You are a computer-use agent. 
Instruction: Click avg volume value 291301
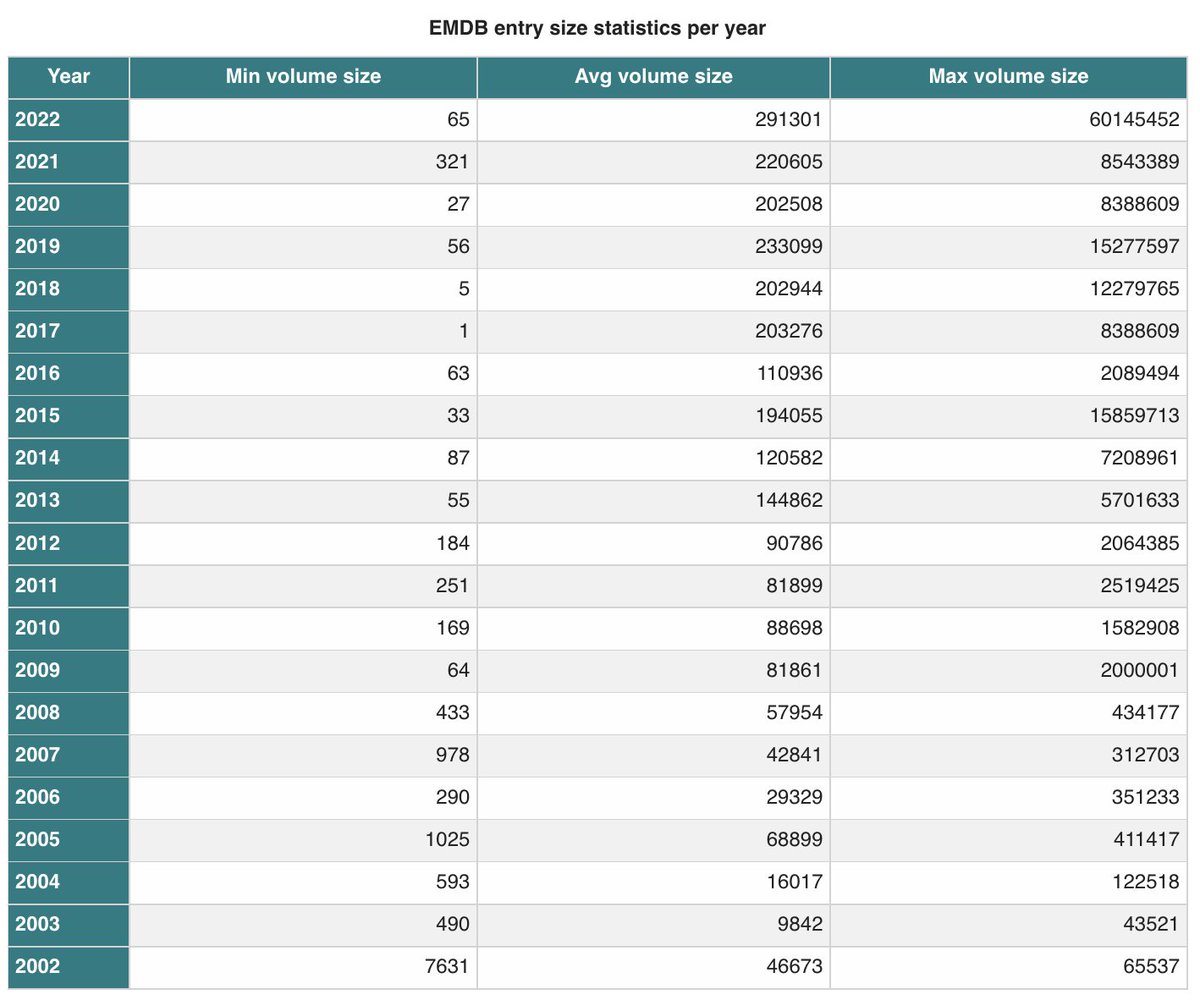click(789, 120)
